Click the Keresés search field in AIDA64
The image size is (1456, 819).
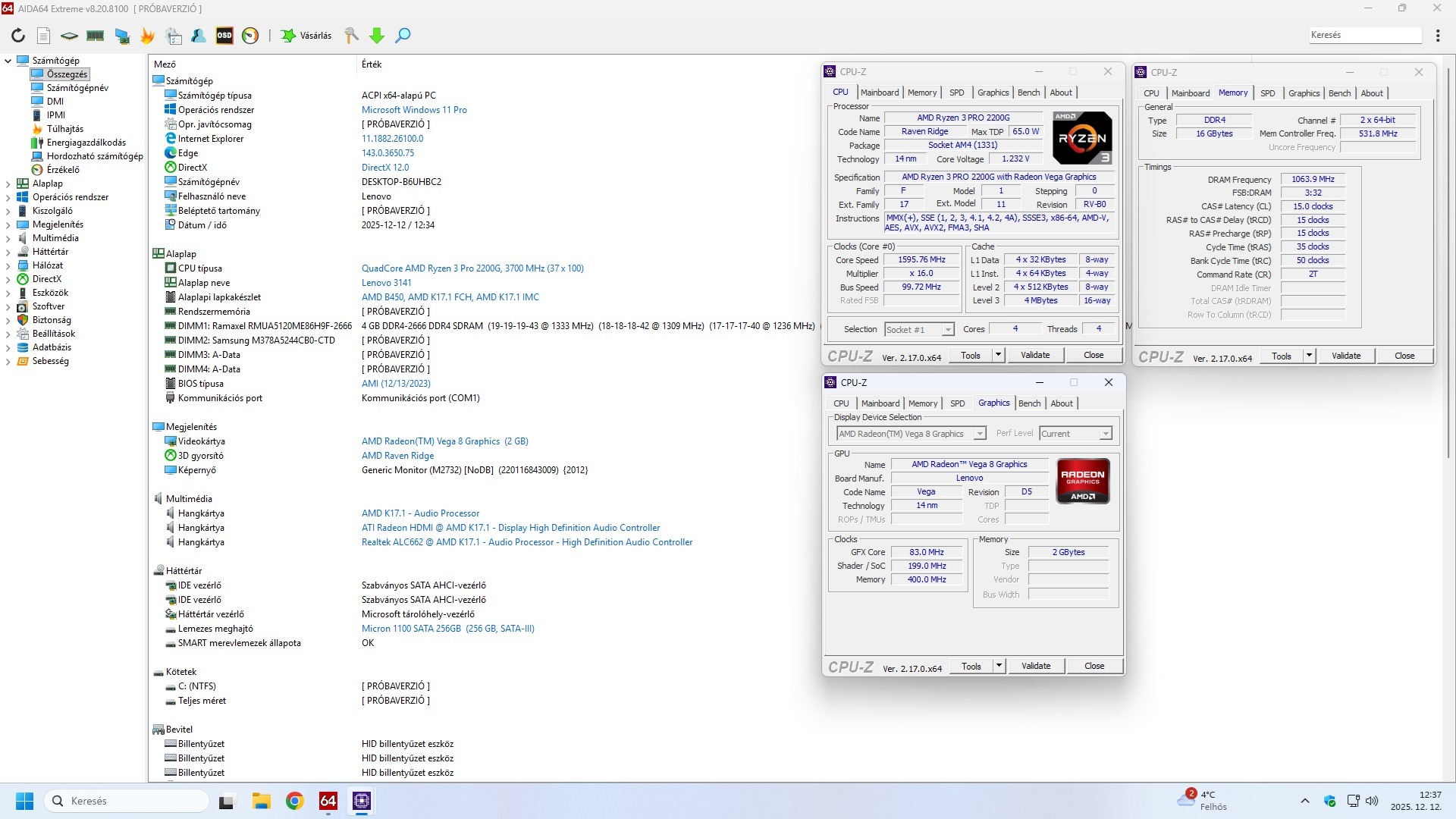(x=1364, y=35)
